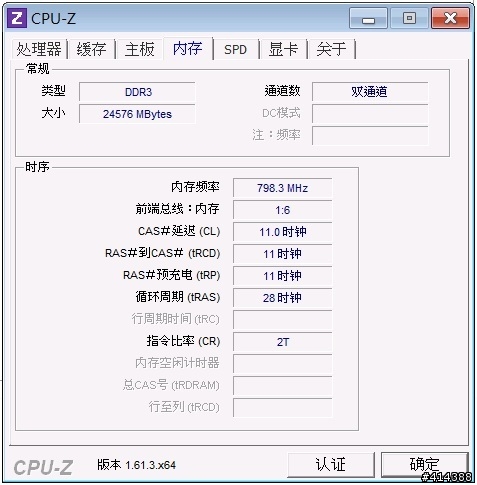477x485 pixels.
Task: Click the 循环周期 (tRAS) label
Action: [x=178, y=297]
